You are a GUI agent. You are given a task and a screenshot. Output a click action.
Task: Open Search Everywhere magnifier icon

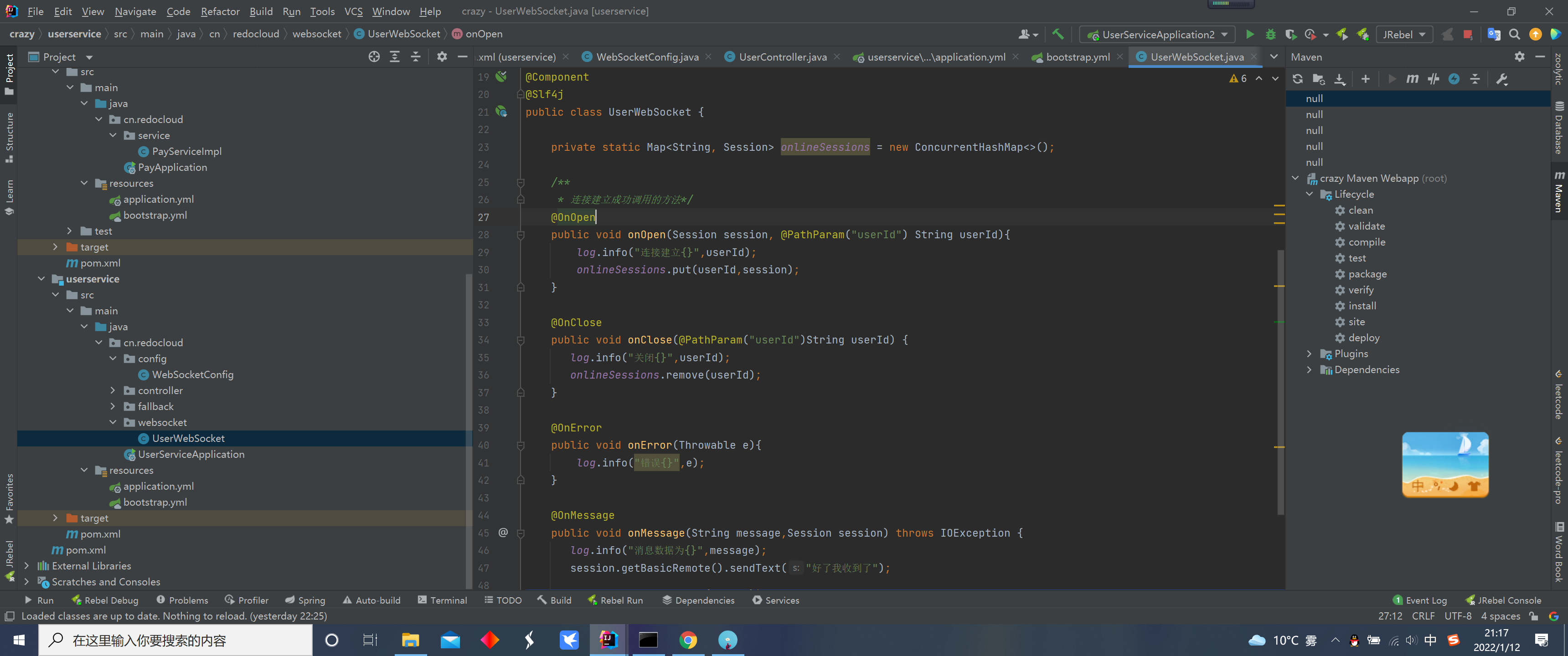pos(1514,35)
